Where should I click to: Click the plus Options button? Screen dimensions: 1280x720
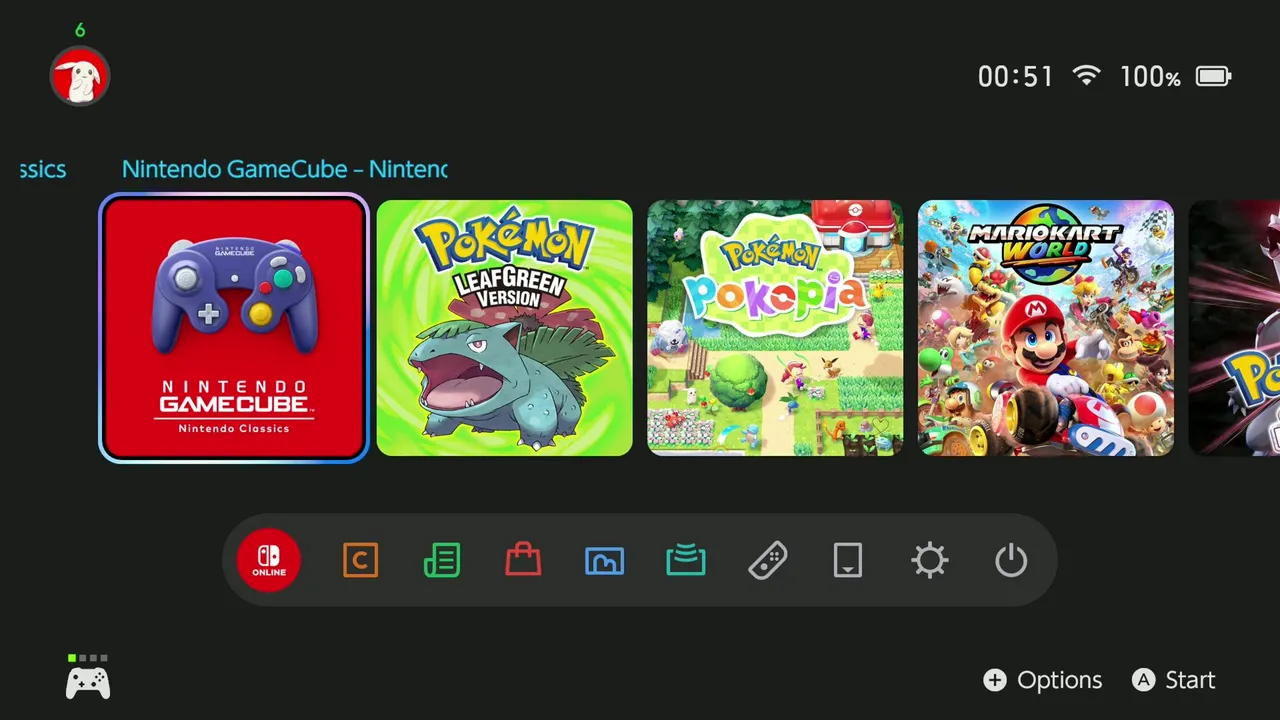[x=1042, y=680]
